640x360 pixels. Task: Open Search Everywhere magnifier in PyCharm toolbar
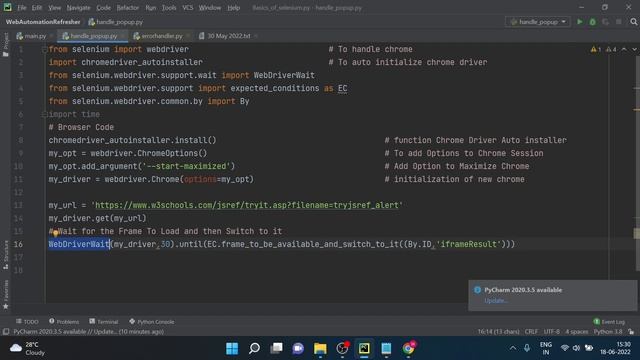click(633, 22)
